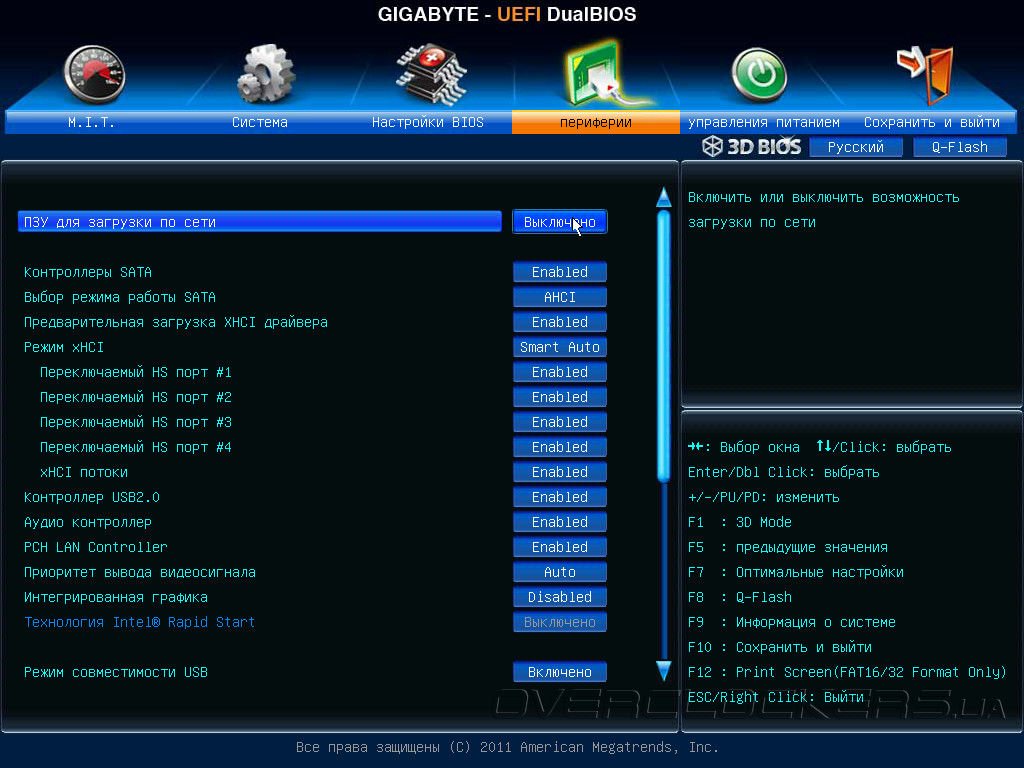Open video output priority Auto dropdown

(560, 572)
